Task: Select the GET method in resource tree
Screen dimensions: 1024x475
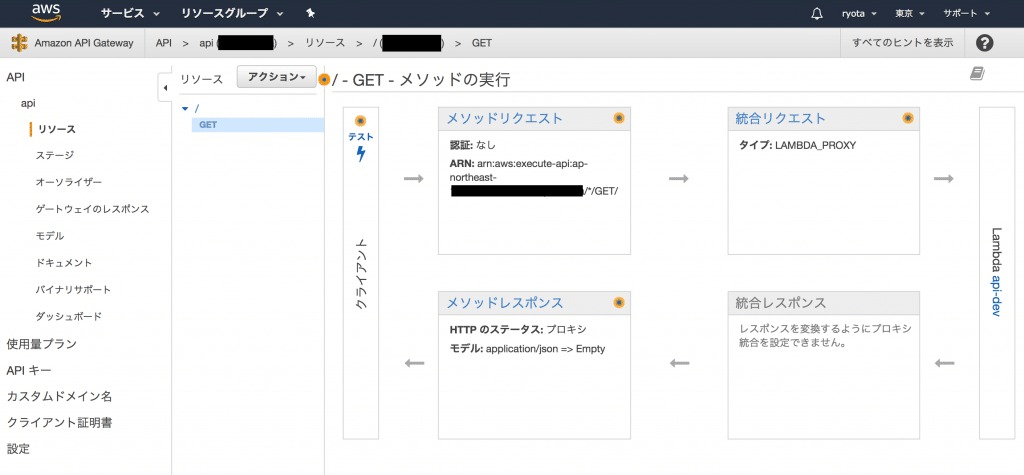Action: [257, 124]
